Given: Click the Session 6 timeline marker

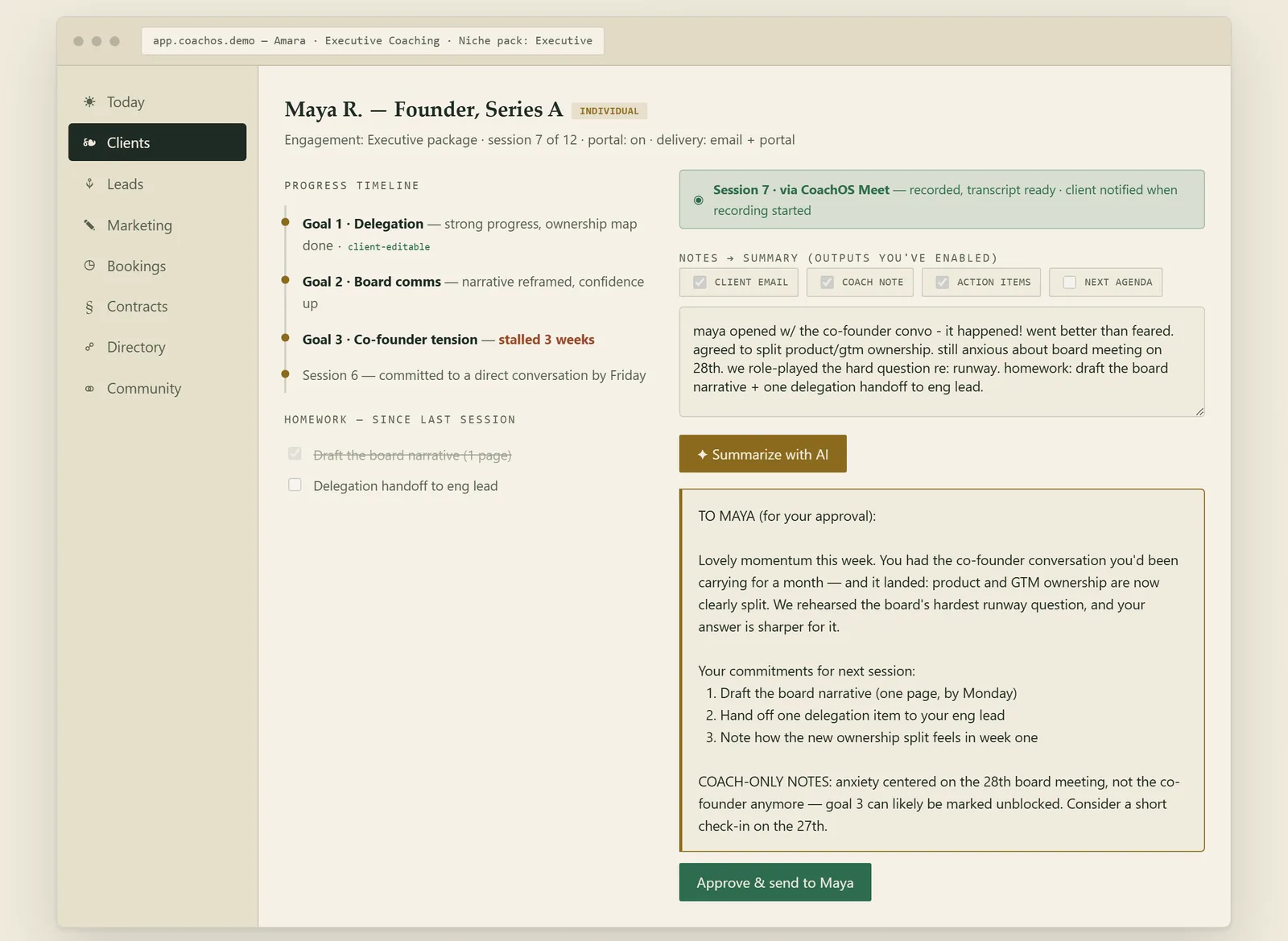Looking at the screenshot, I should (x=285, y=374).
